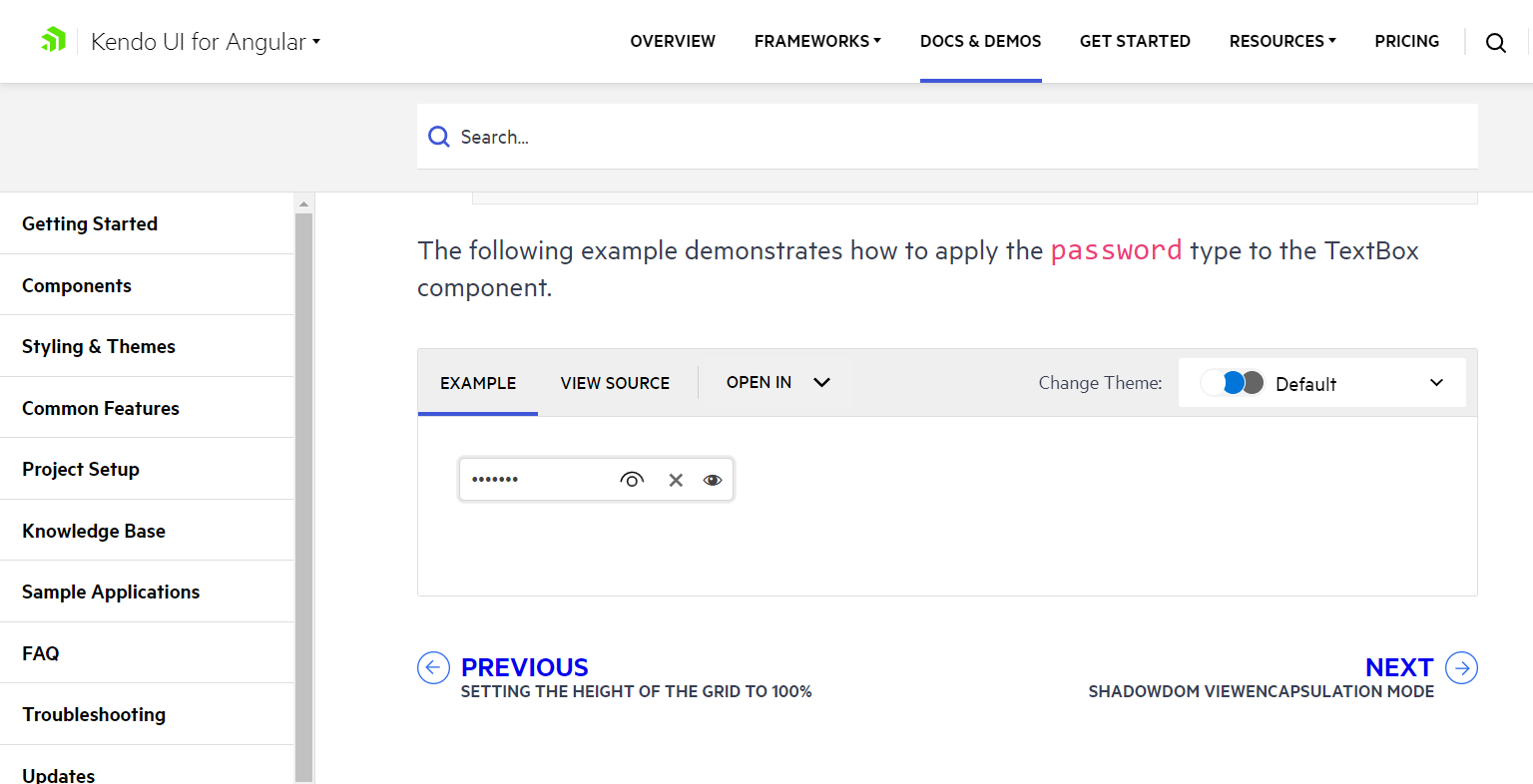Click the Previous left-arrow circle icon
This screenshot has height=784, width=1533.
433,667
